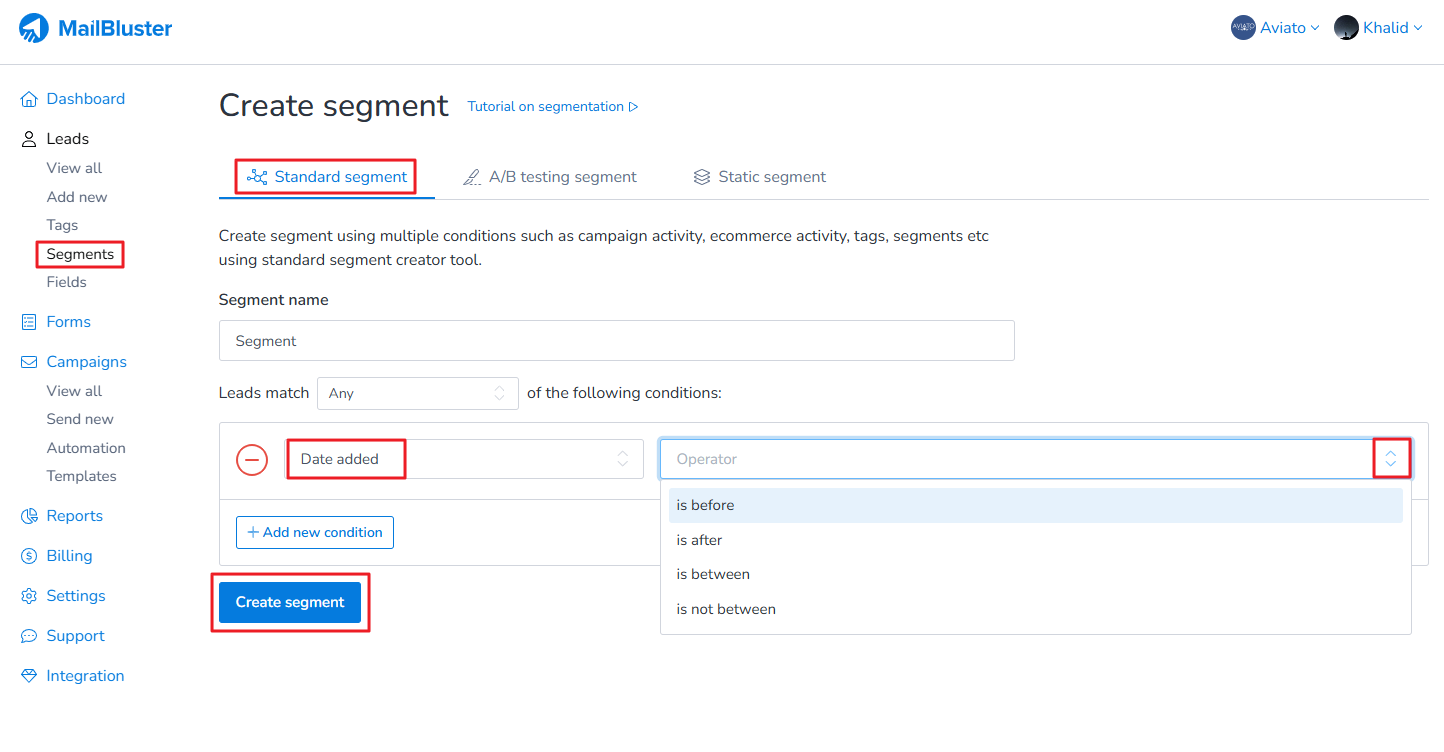Viewport: 1444px width, 752px height.
Task: Click the Campaigns envelope icon
Action: point(29,362)
